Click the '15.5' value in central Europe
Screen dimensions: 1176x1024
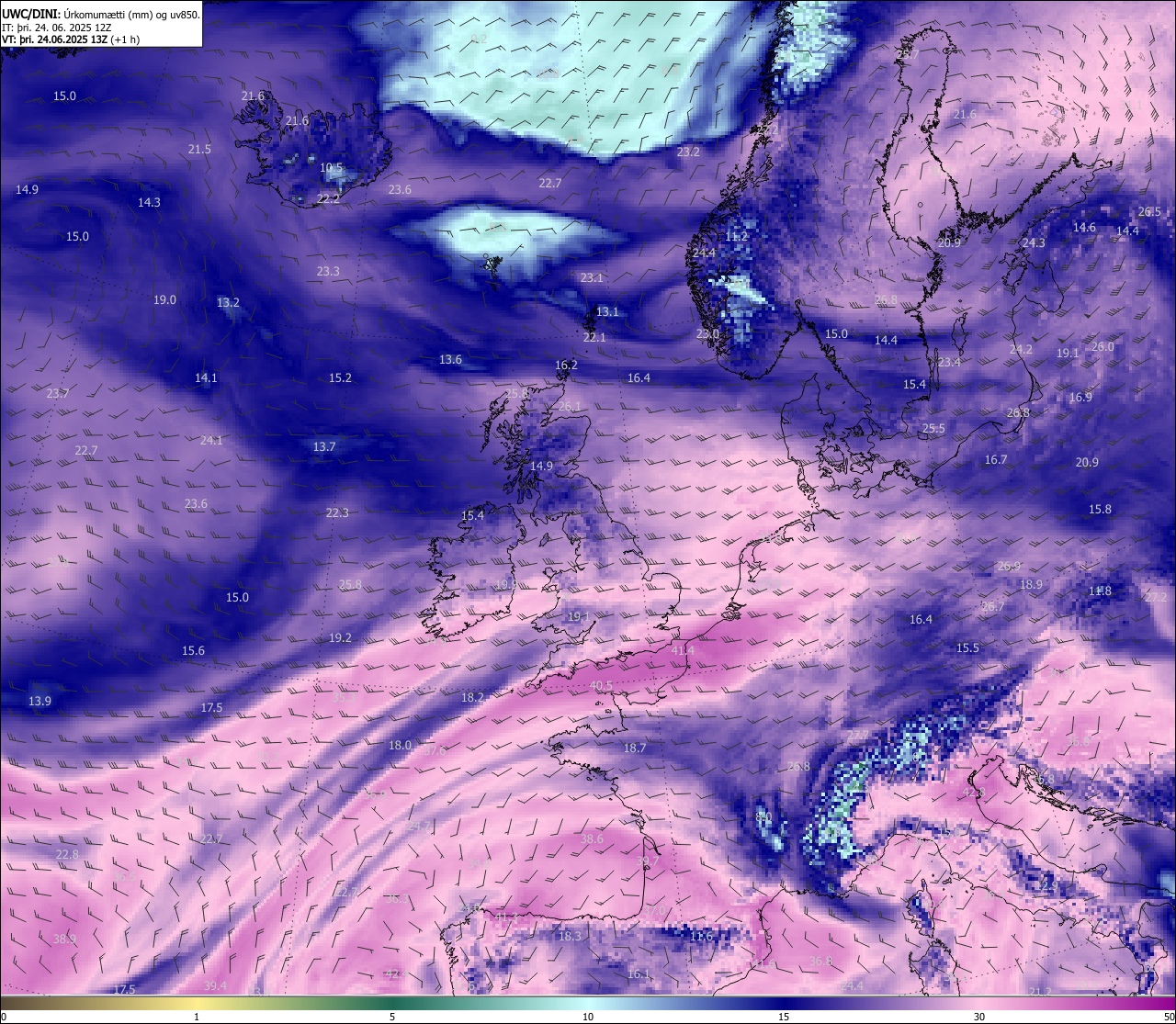click(967, 647)
